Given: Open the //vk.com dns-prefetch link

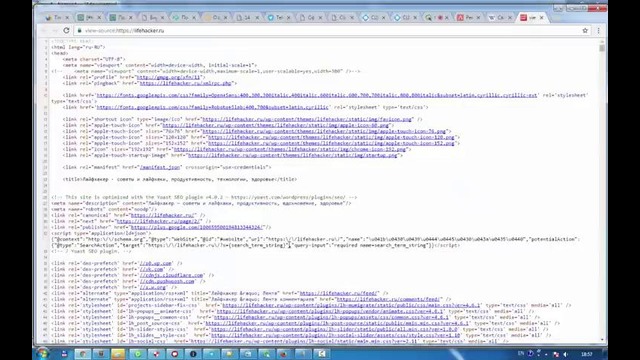Looking at the screenshot, I should point(151,269).
